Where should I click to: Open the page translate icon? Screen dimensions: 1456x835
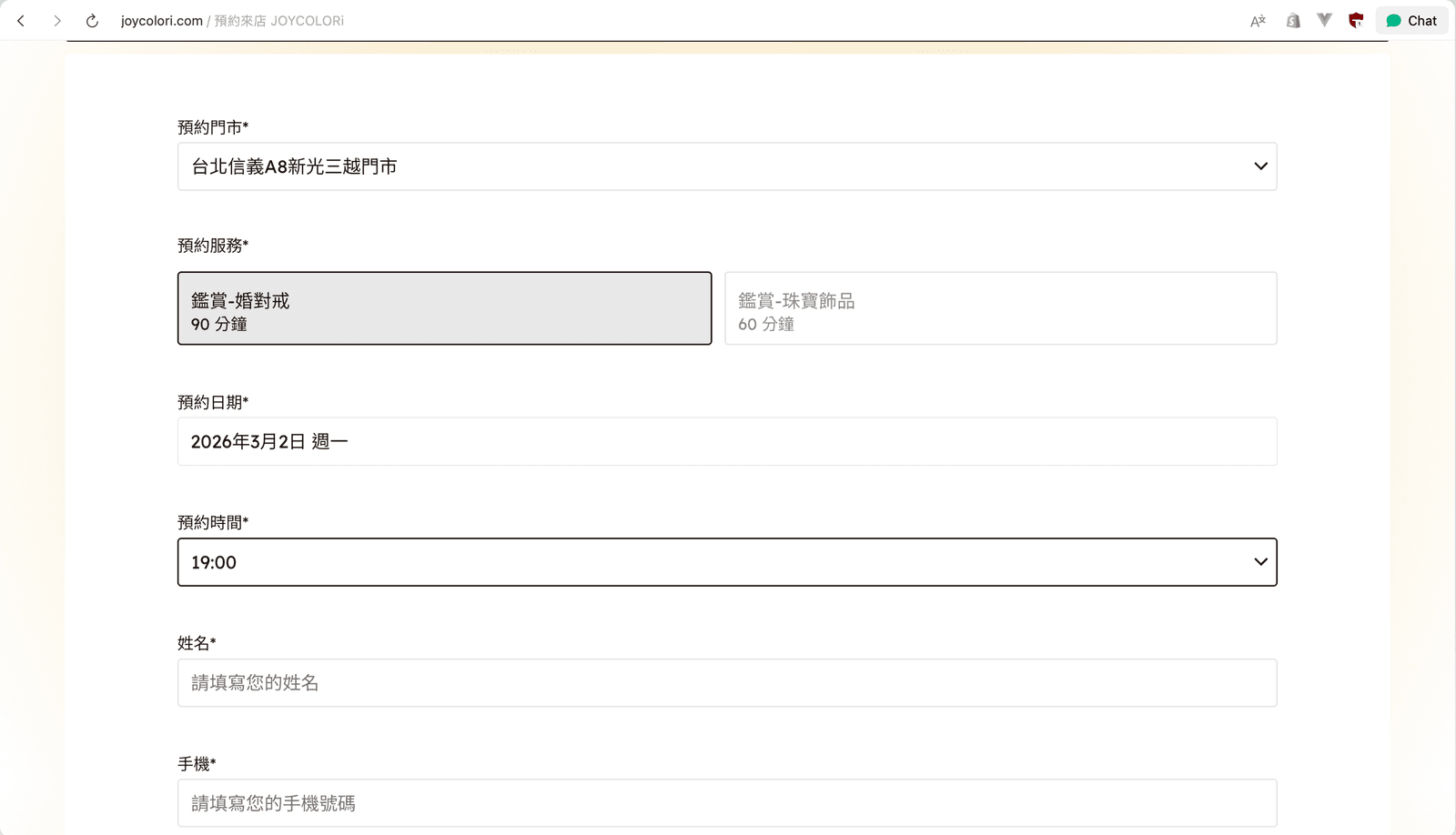[x=1258, y=21]
